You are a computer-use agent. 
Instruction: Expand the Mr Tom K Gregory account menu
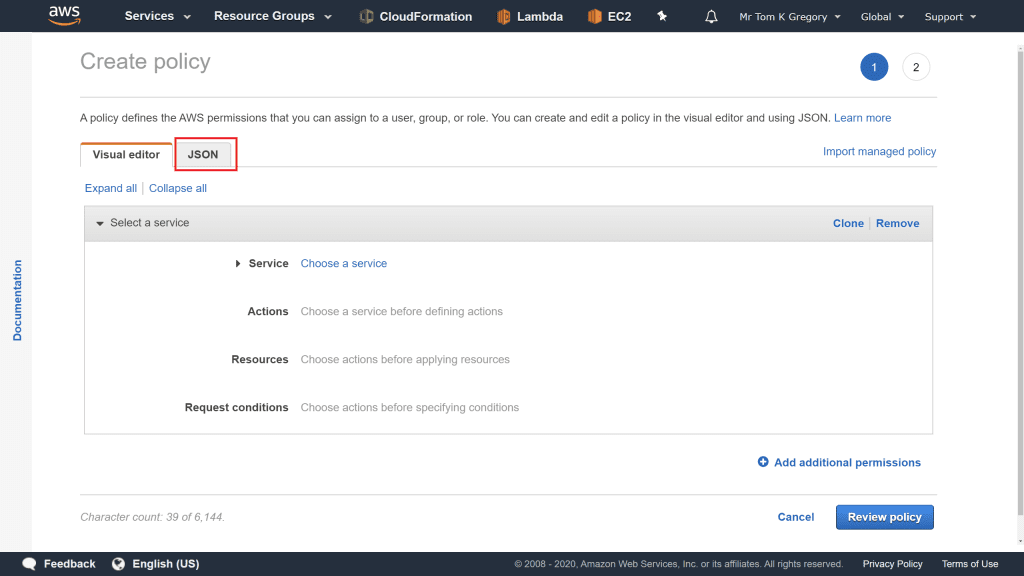tap(789, 17)
